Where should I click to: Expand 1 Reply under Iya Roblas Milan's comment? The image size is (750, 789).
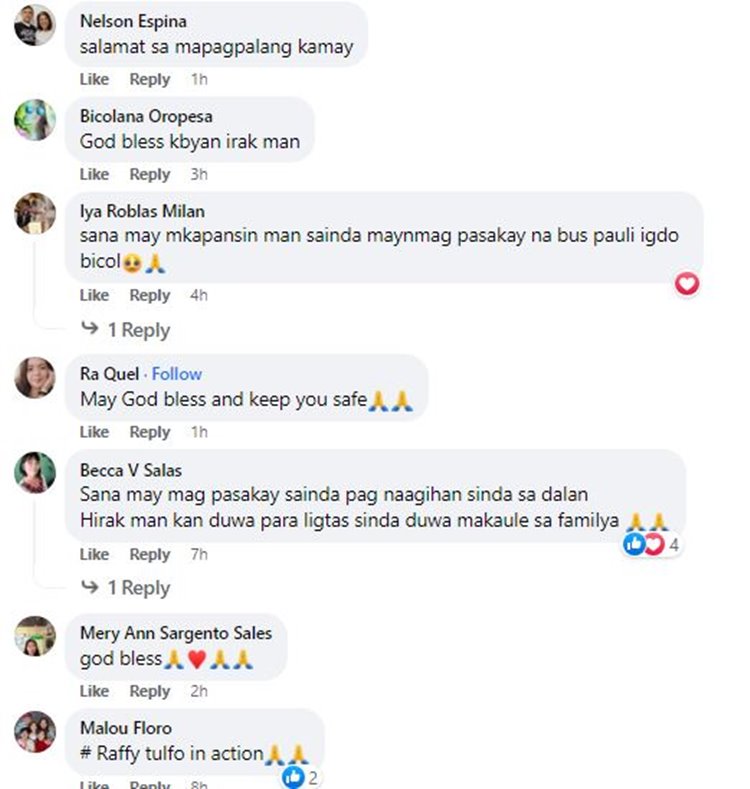[x=139, y=330]
